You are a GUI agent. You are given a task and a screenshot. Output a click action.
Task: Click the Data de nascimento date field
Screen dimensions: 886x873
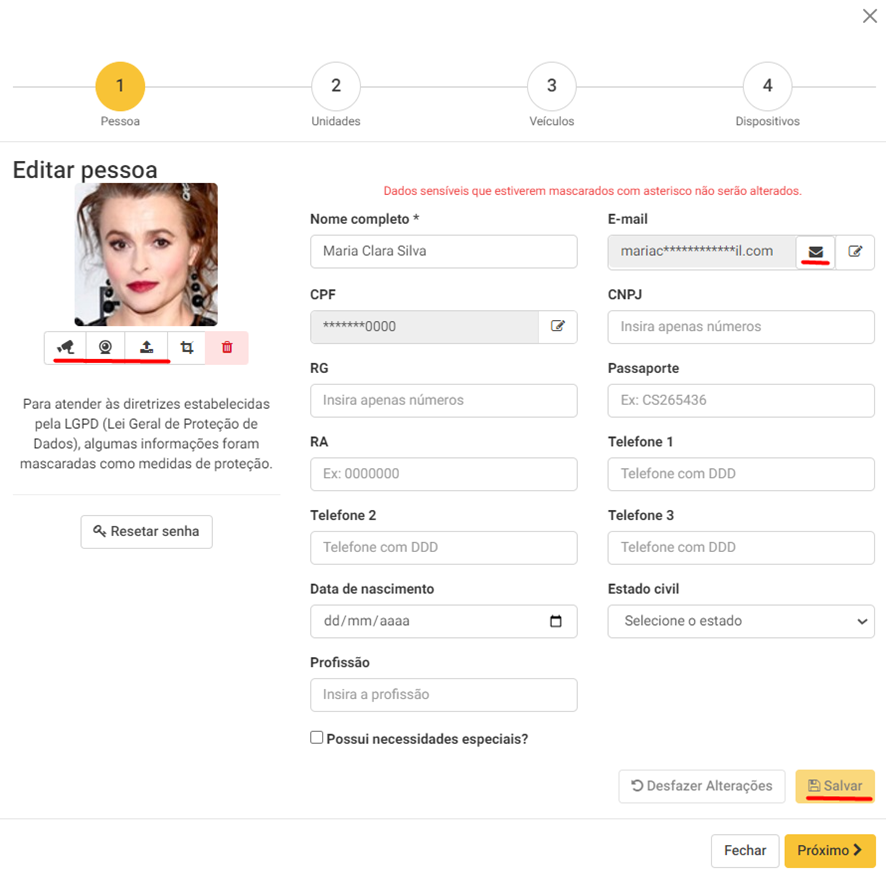pos(444,621)
